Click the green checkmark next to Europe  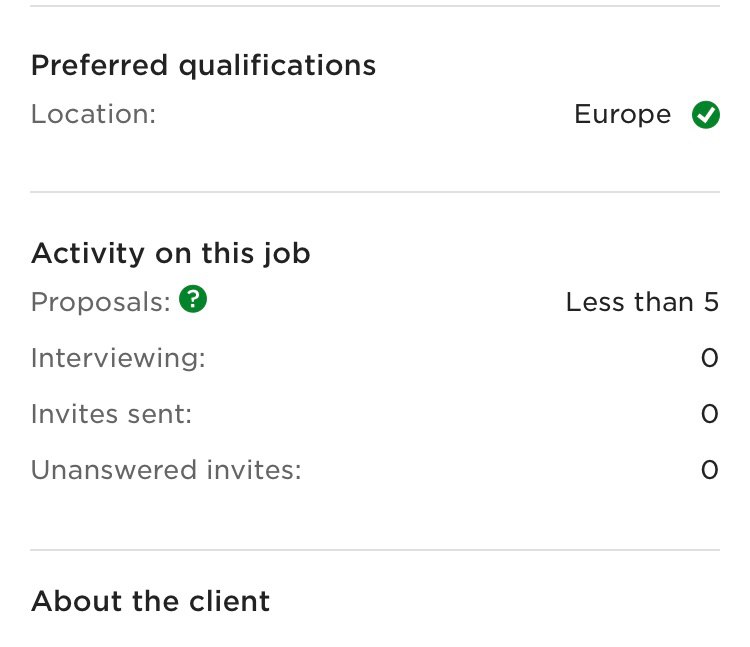(706, 115)
